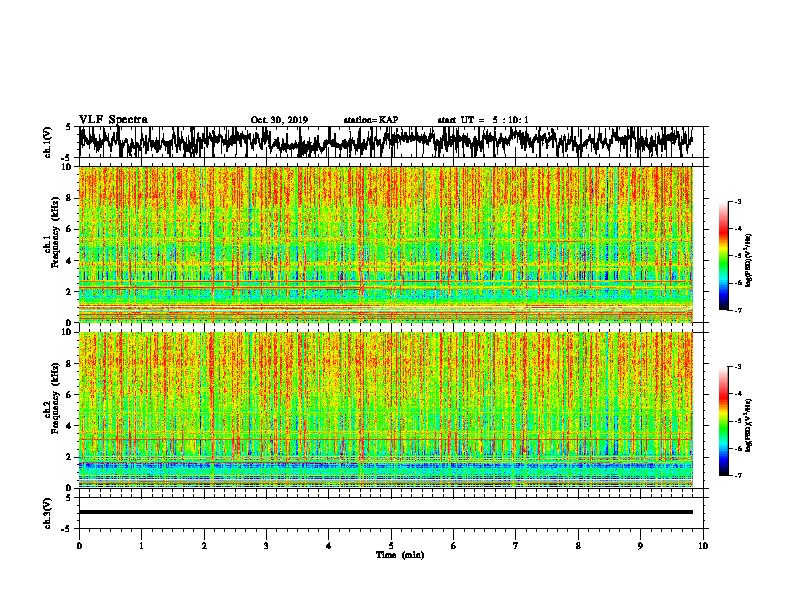Click the '6' kHz tick of ch.2 spectrogram
792x612 pixels.
pos(70,394)
